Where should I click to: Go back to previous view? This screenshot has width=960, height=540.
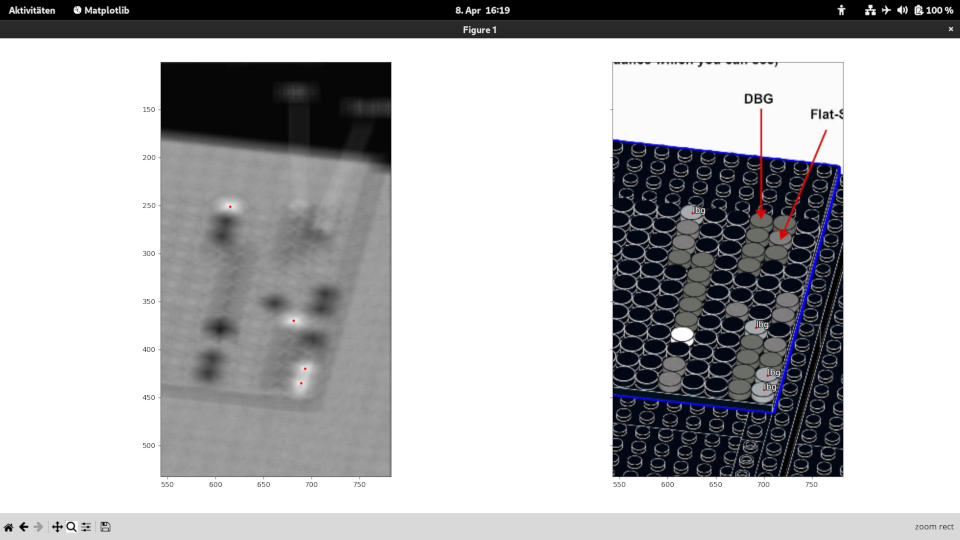(23, 527)
